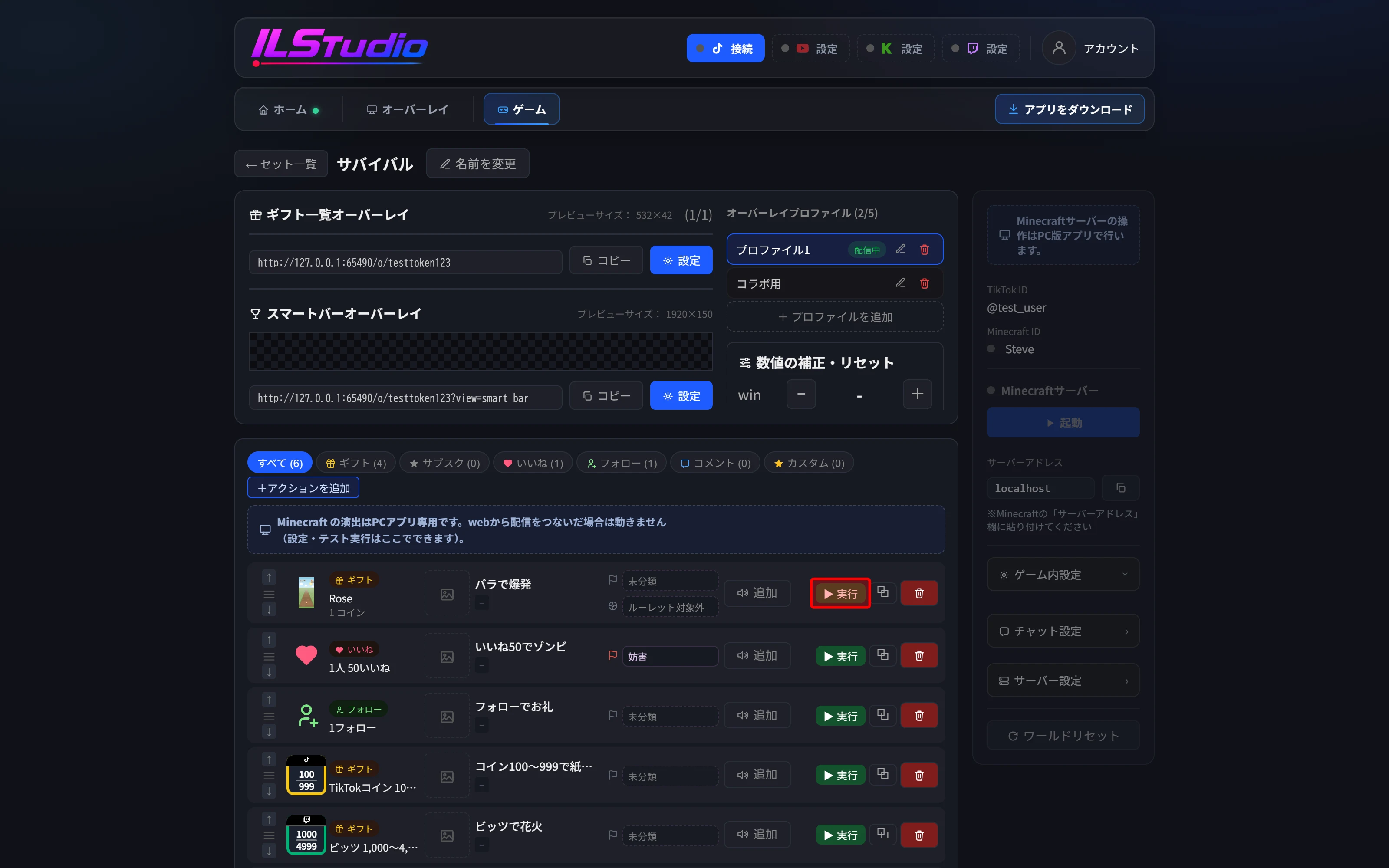Click ワールドリセット button
Viewport: 1389px width, 868px height.
[1063, 735]
